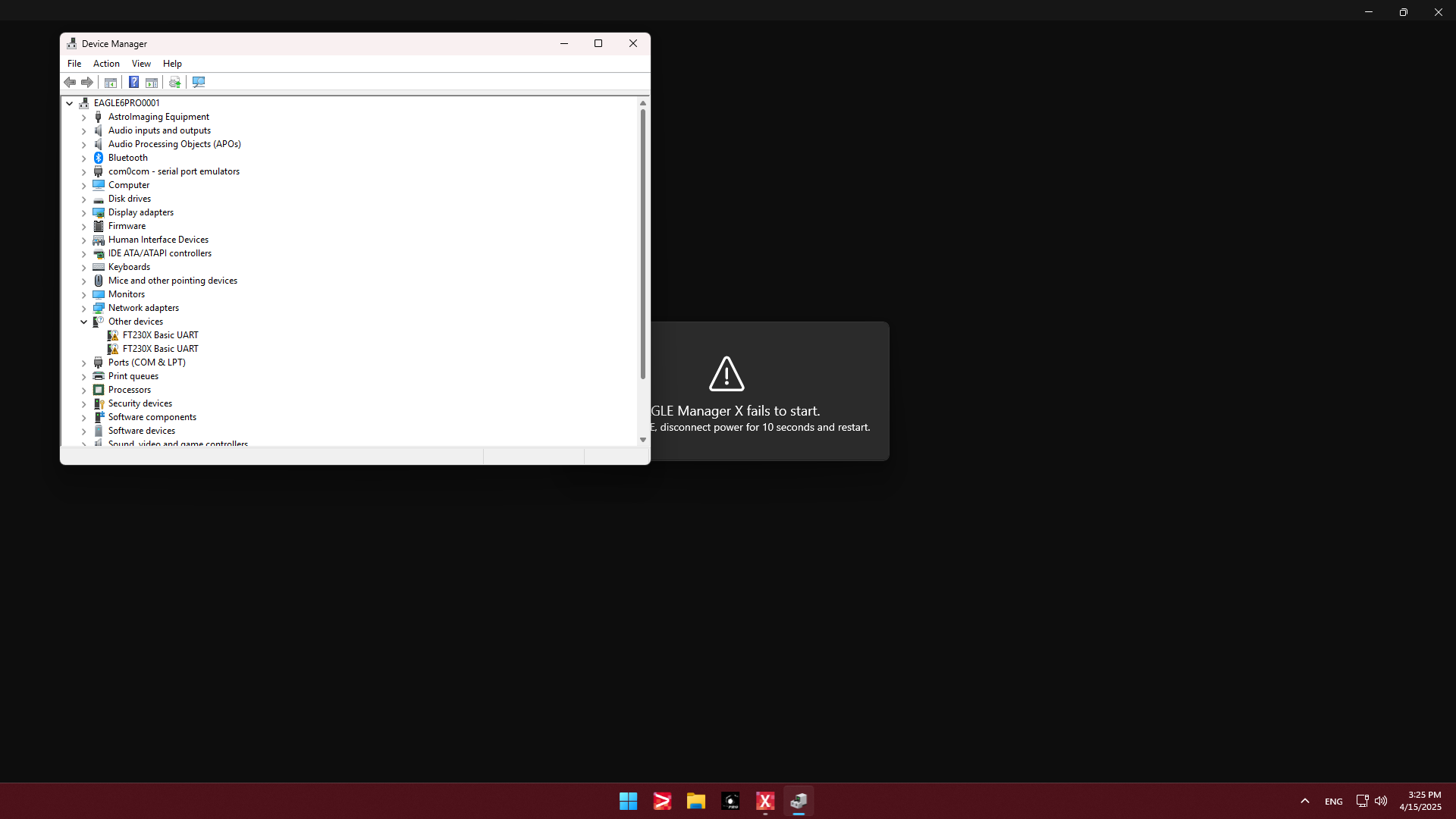Expand Display adapters category
The height and width of the screenshot is (819, 1456).
point(84,213)
